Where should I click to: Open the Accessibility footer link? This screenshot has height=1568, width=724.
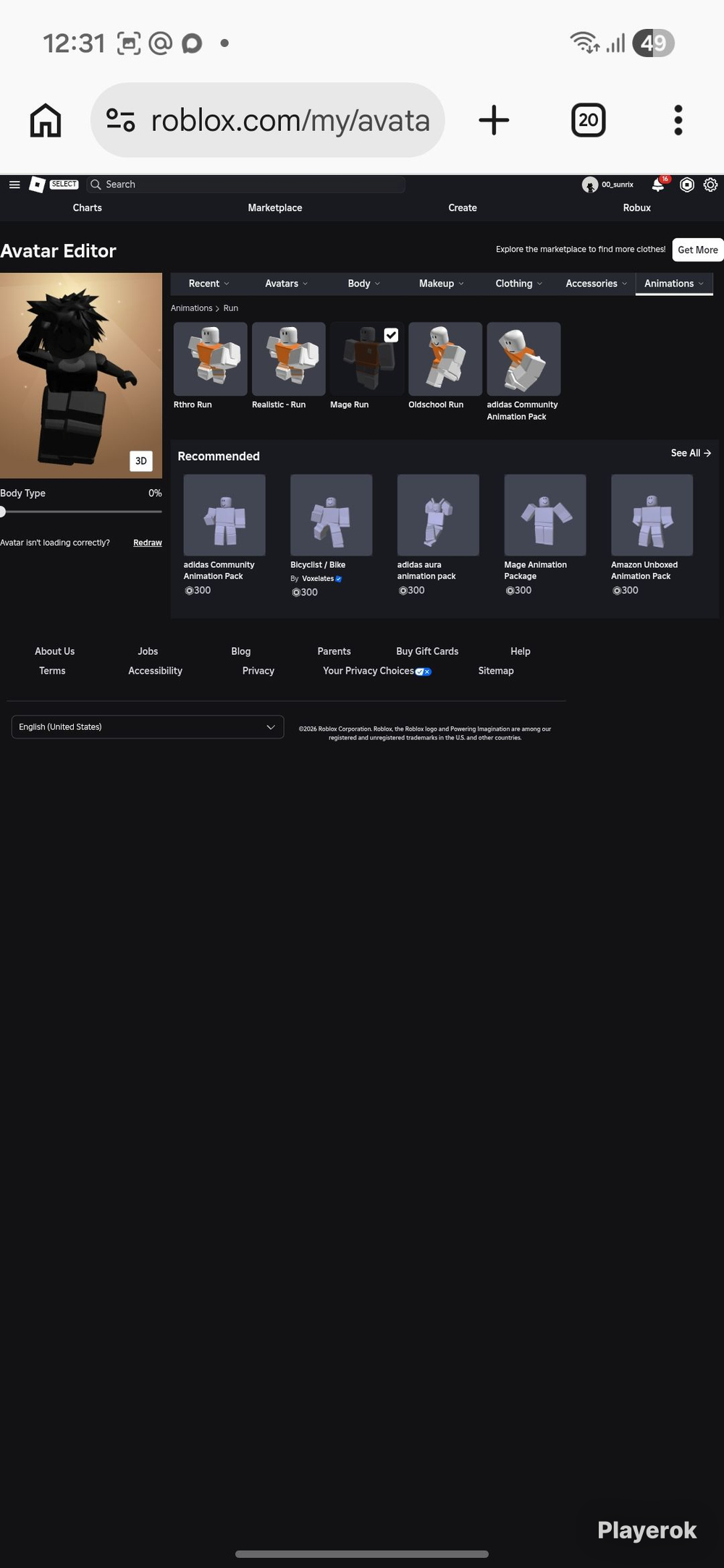[x=156, y=671]
